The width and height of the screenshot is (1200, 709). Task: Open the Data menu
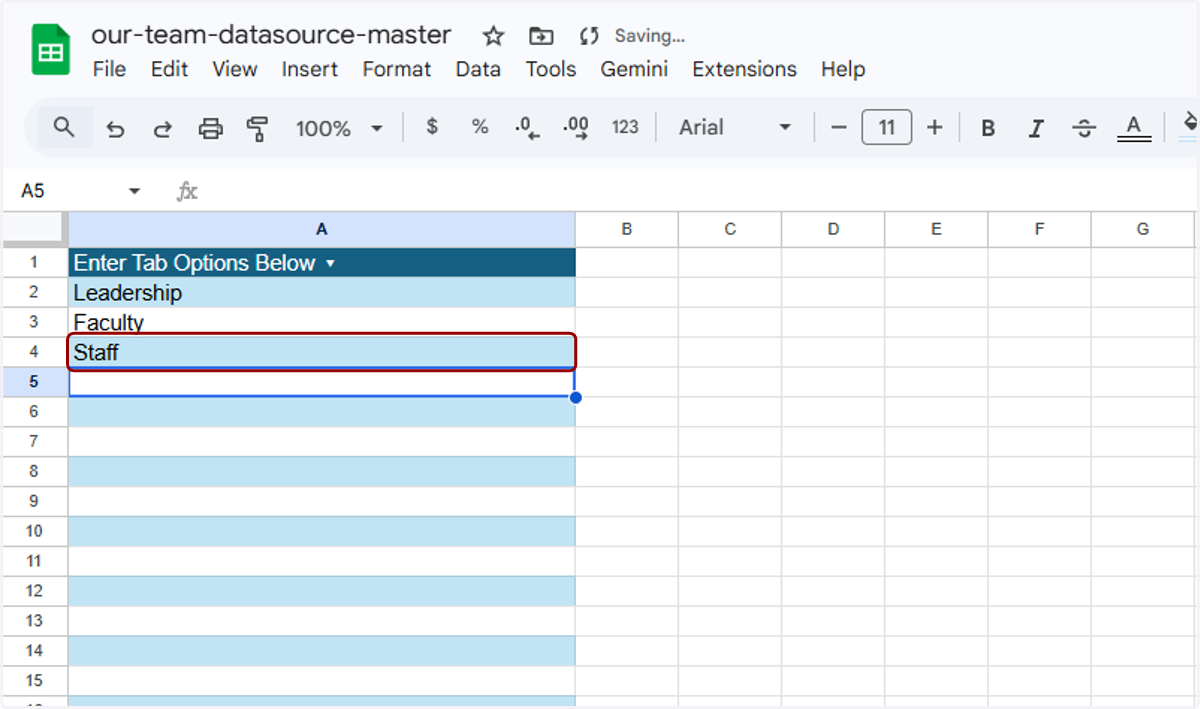click(478, 69)
